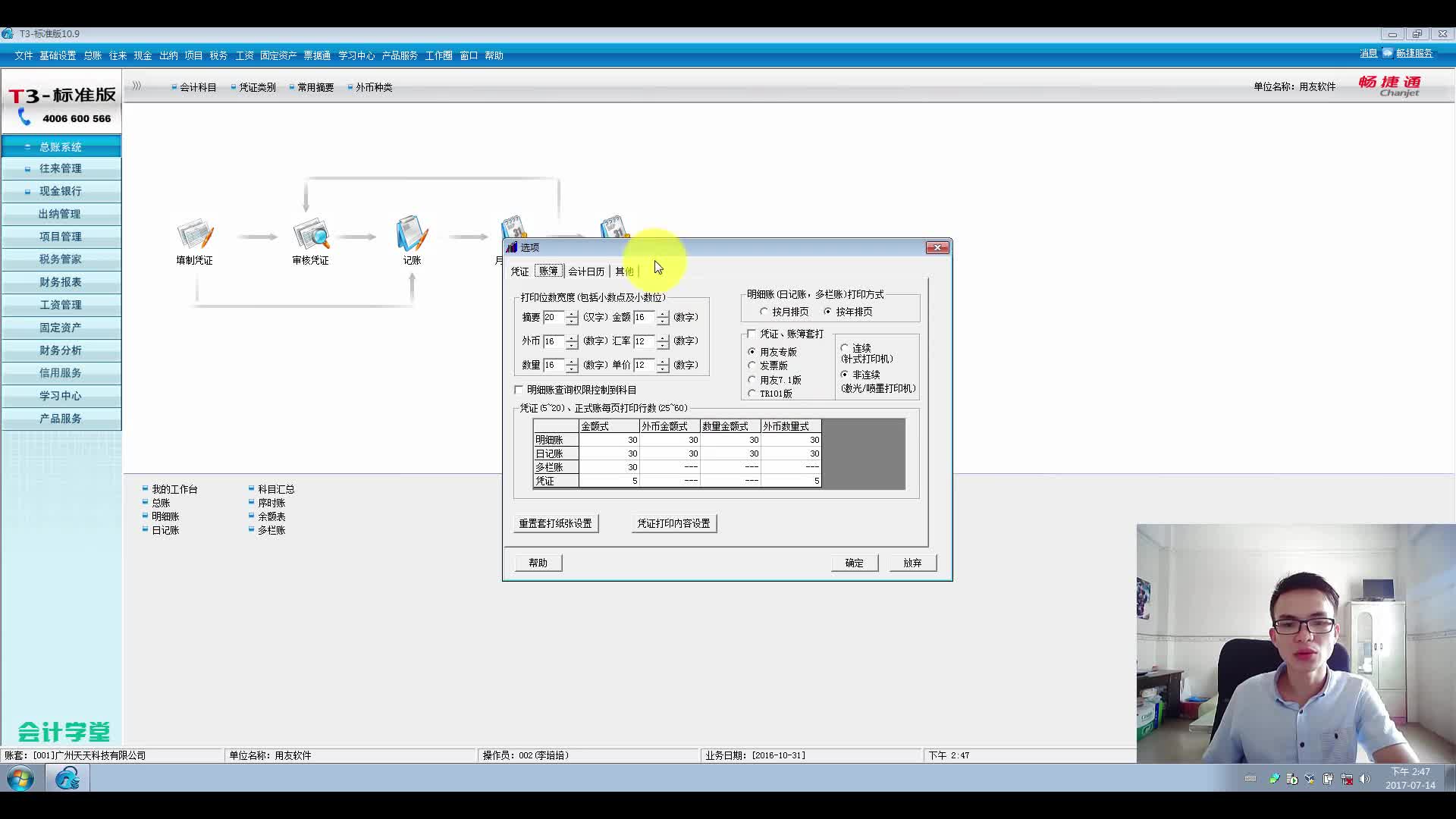Image resolution: width=1456 pixels, height=819 pixels.
Task: Click the collapse chevrons beside 会计科目
Action: (137, 86)
